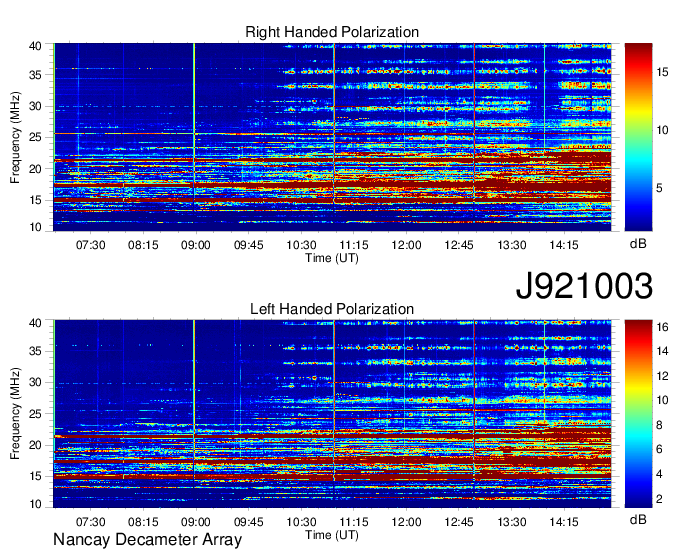Click the Left Handed Polarization title
This screenshot has width=680, height=552.
click(332, 309)
